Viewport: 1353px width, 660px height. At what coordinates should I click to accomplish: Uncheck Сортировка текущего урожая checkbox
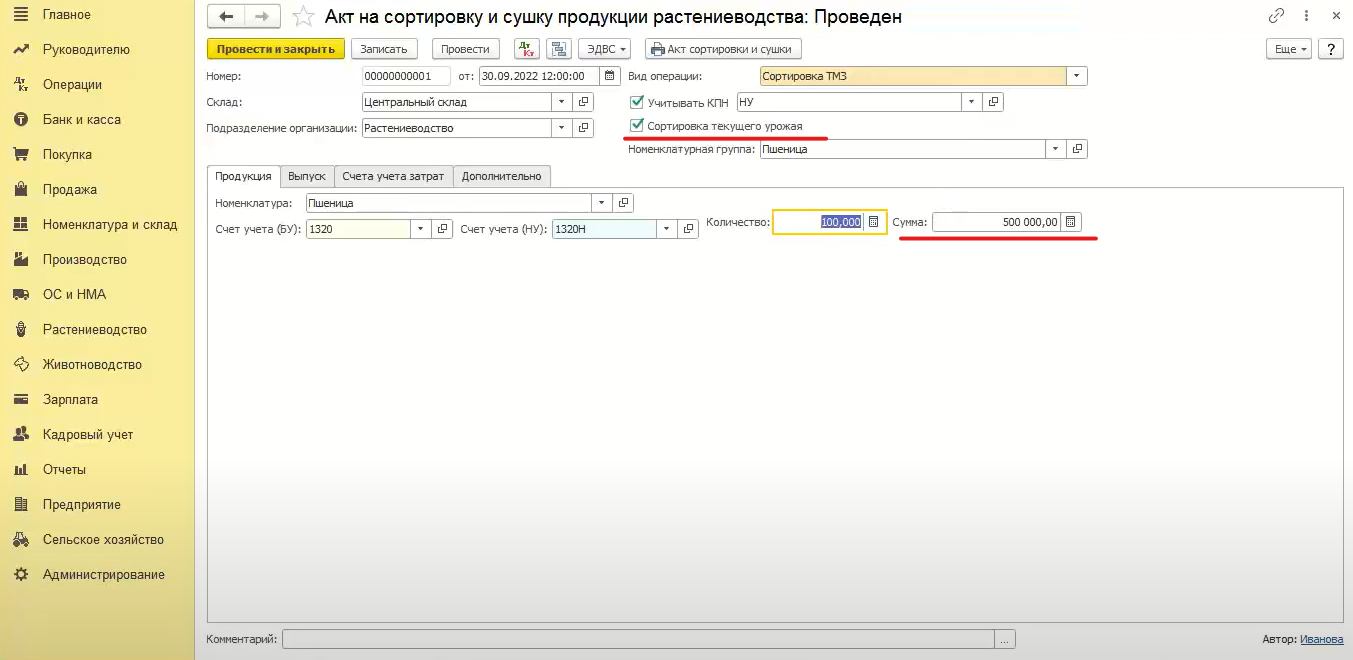[x=637, y=126]
